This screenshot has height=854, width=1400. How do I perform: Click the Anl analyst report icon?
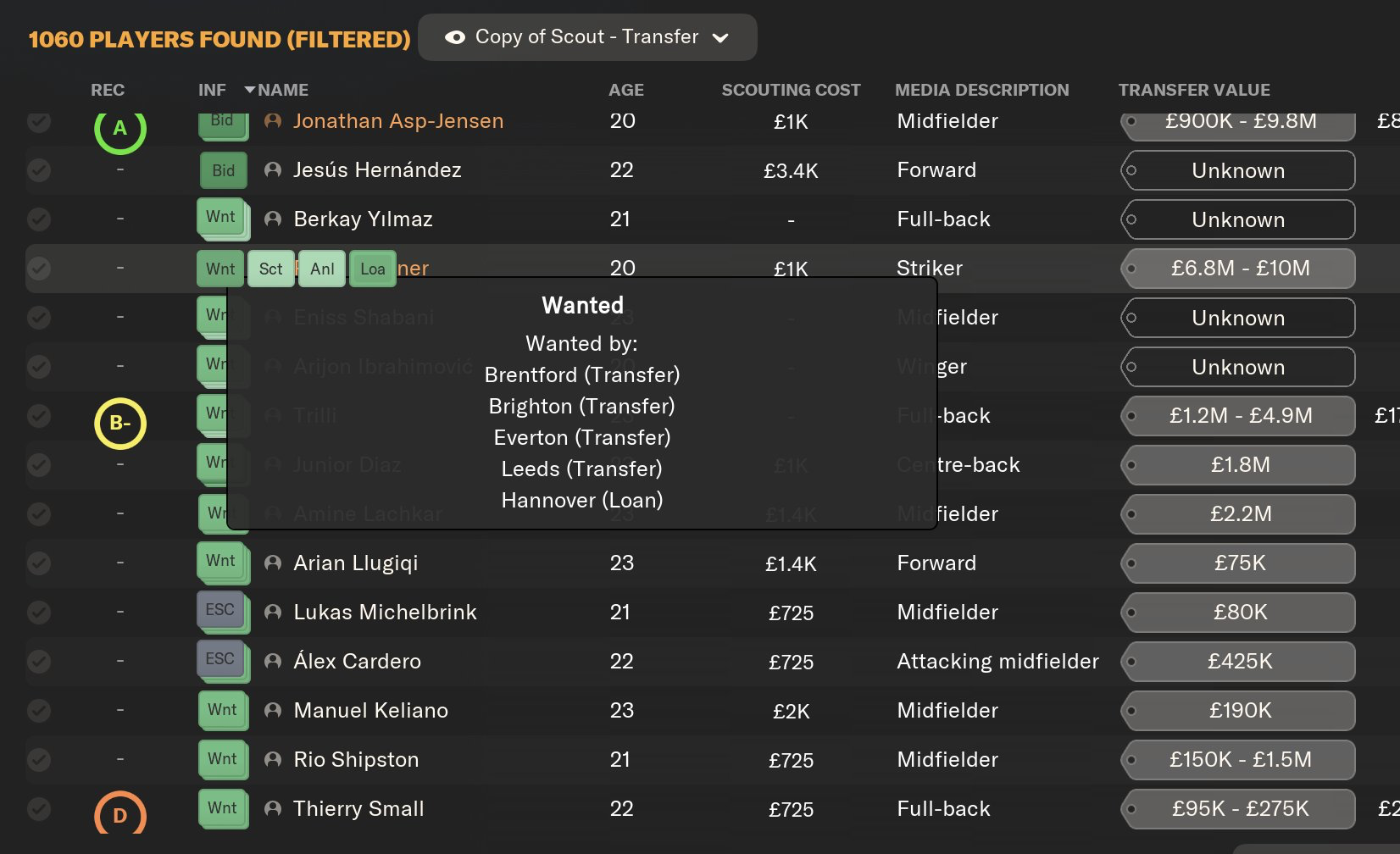tap(322, 269)
